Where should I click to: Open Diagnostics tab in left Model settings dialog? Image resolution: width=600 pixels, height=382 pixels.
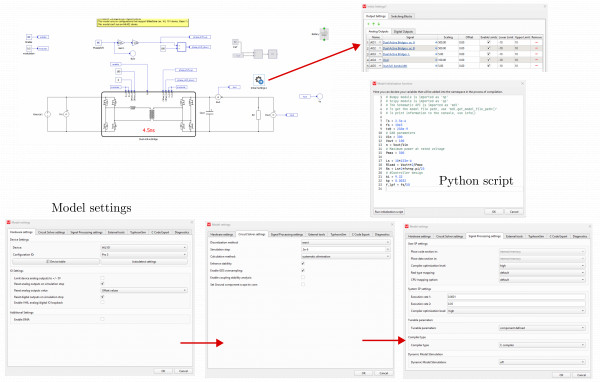pyautogui.click(x=182, y=232)
